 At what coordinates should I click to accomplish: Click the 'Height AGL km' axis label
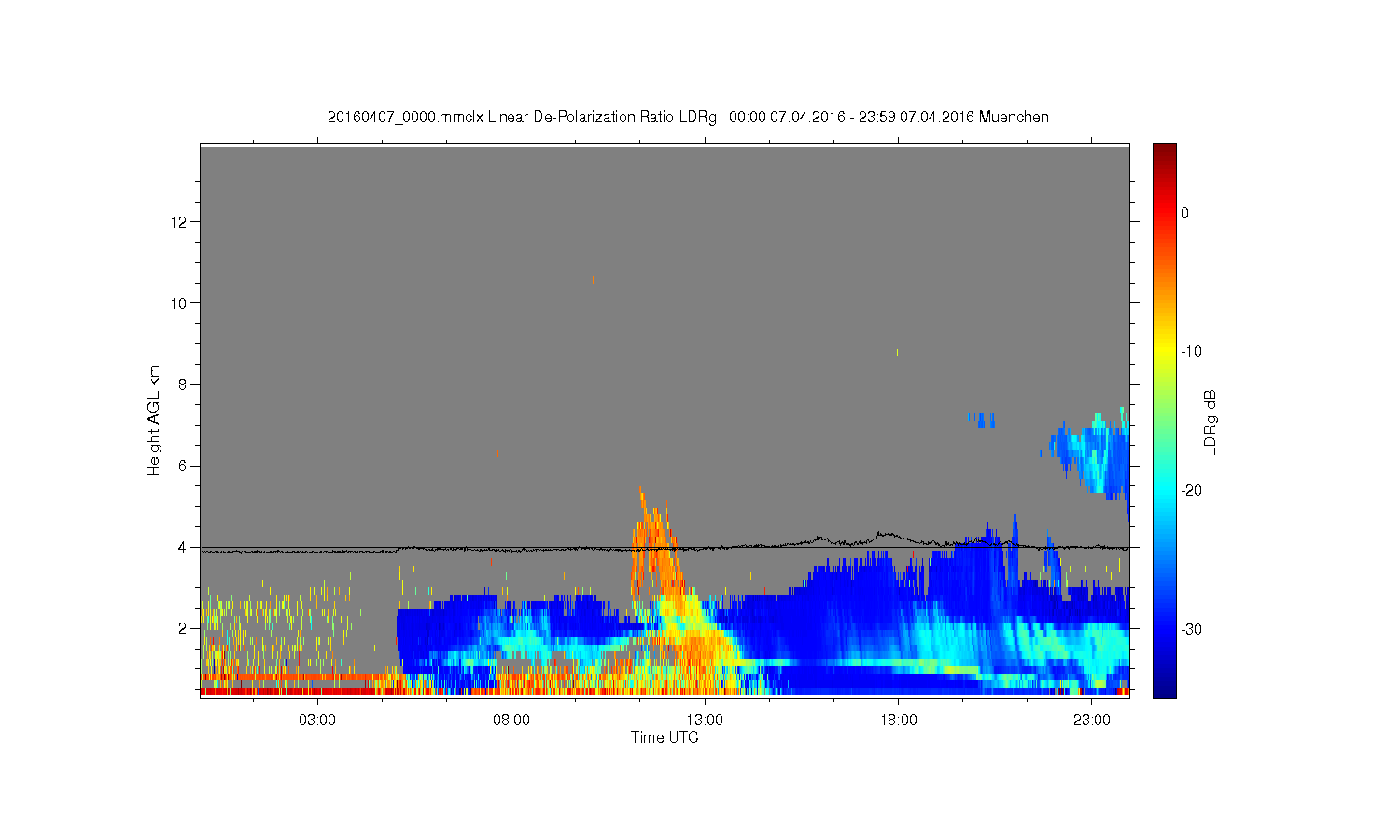pyautogui.click(x=154, y=420)
